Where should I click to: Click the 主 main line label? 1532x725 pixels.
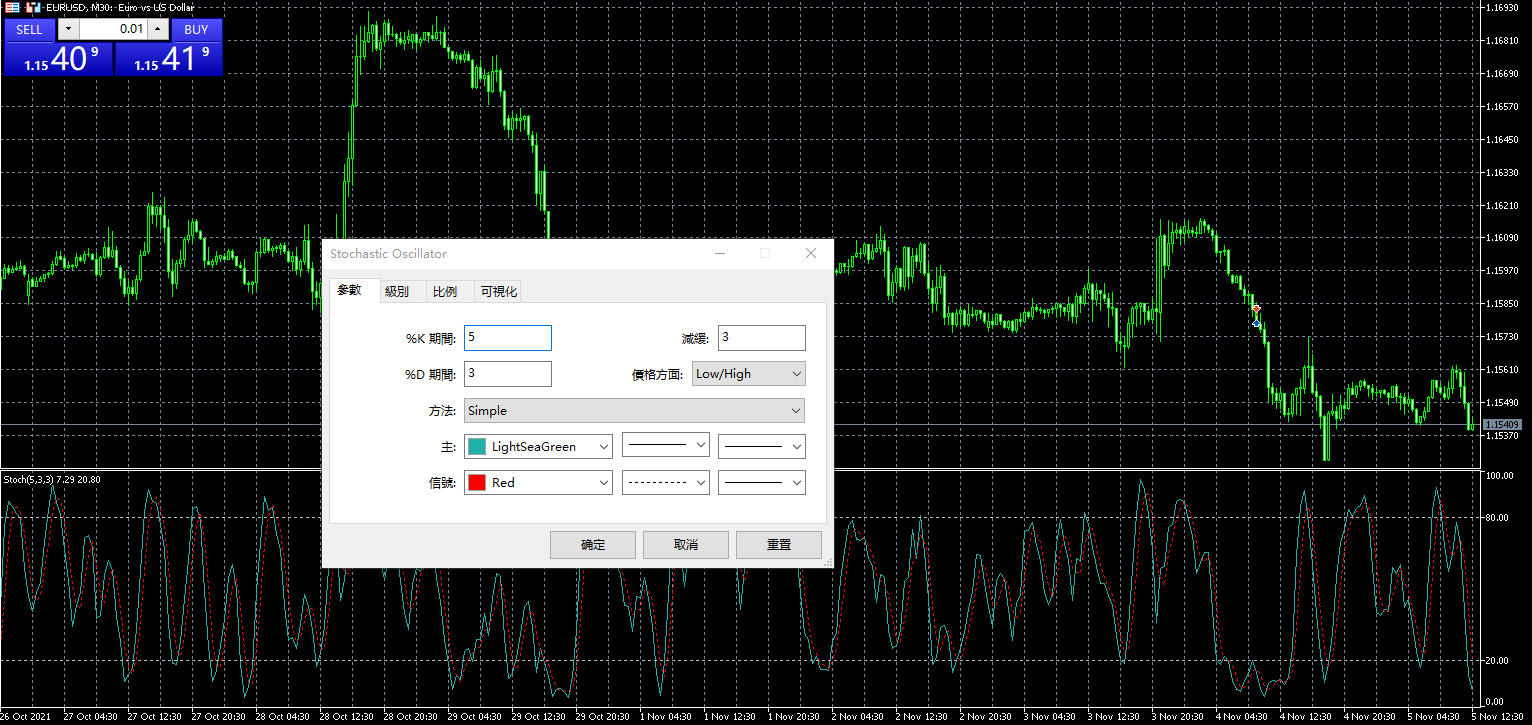[x=450, y=446]
